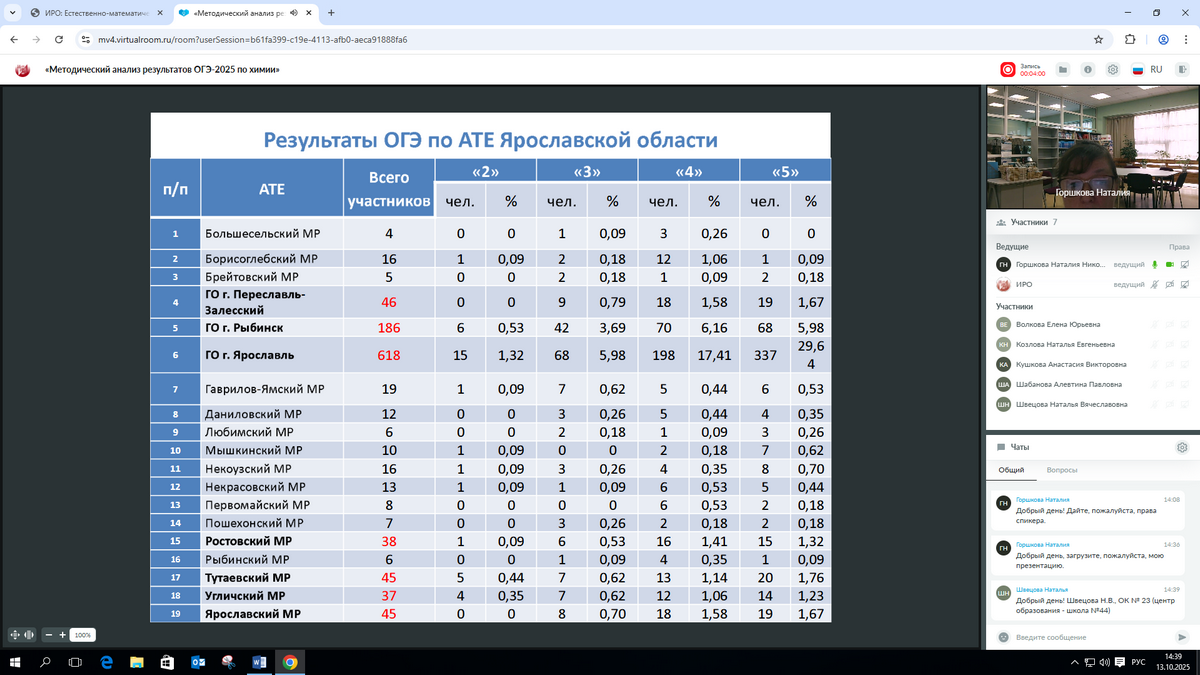This screenshot has height=675, width=1200.
Task: Zoom in presentation with plus button
Action: click(x=62, y=635)
